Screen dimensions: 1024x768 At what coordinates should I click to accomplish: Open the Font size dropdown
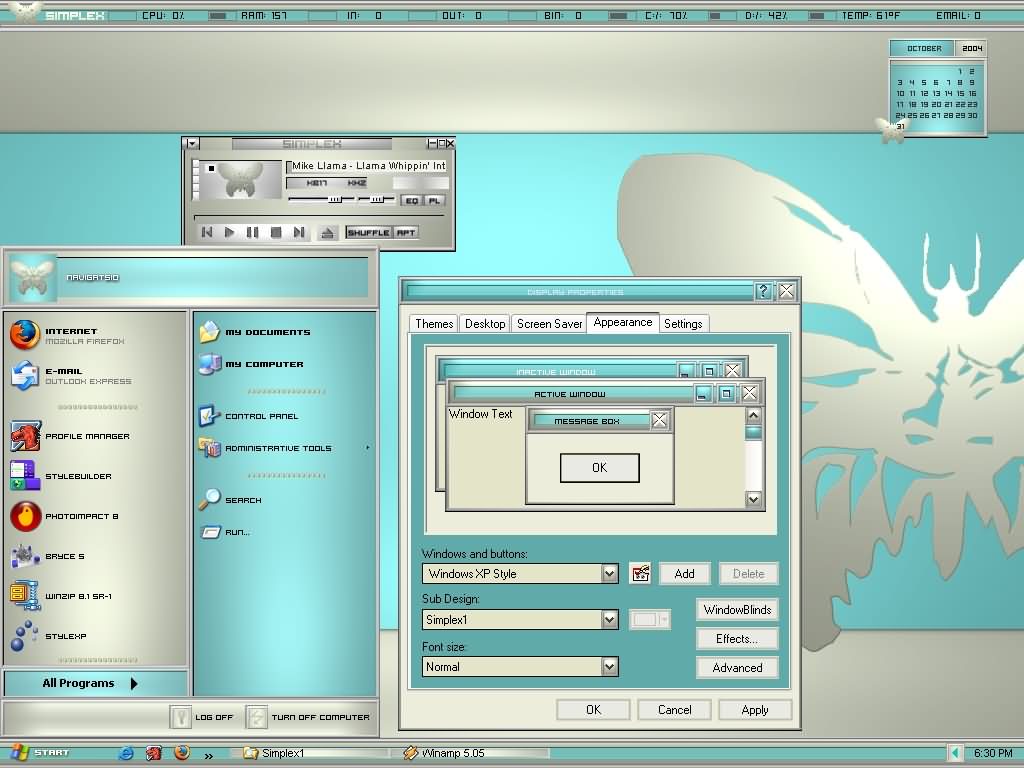[x=609, y=667]
